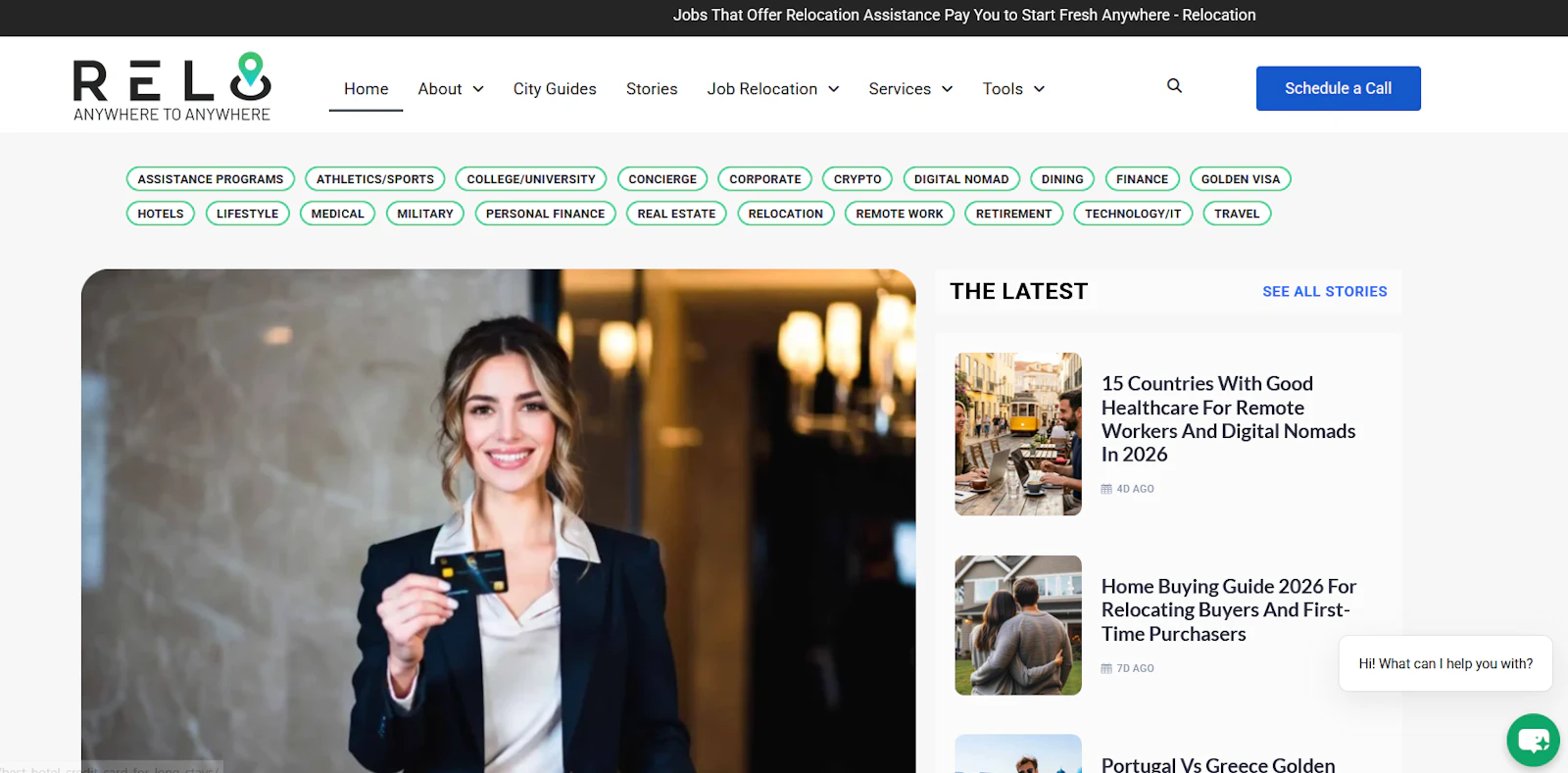
Task: Open the Services menu item
Action: (900, 89)
